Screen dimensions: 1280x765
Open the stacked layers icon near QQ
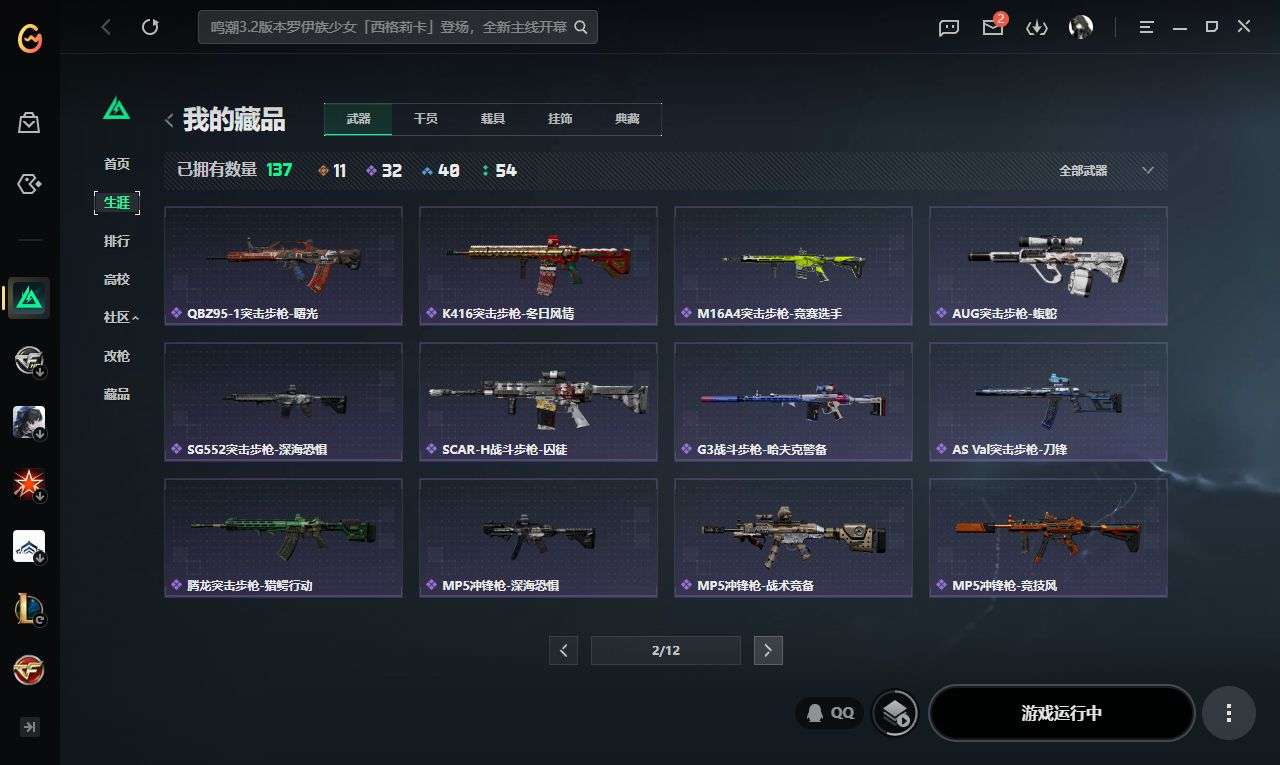pos(895,713)
